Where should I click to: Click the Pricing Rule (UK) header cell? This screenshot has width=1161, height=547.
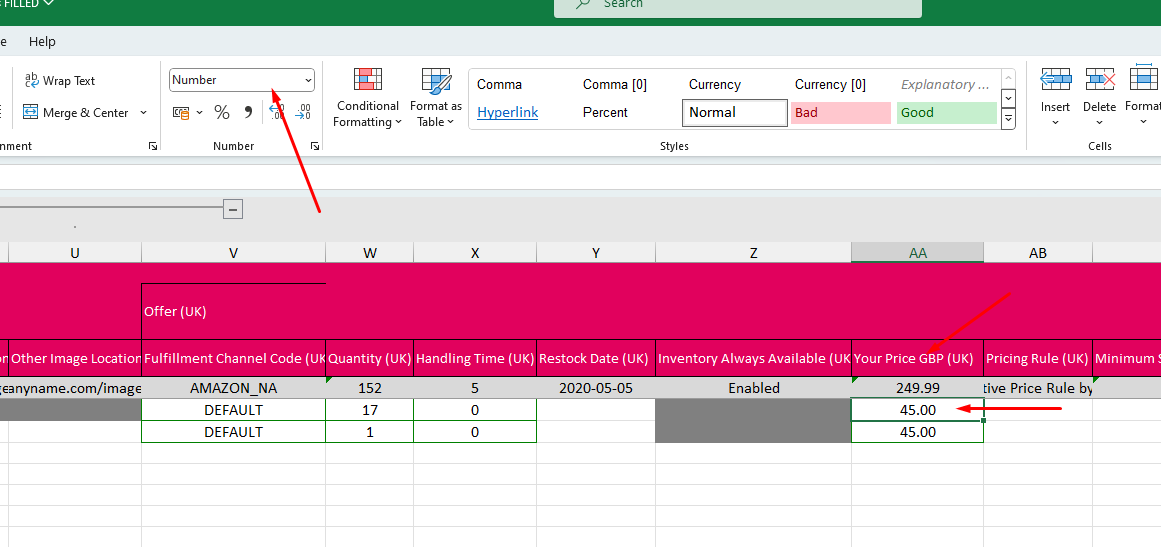tap(1038, 358)
